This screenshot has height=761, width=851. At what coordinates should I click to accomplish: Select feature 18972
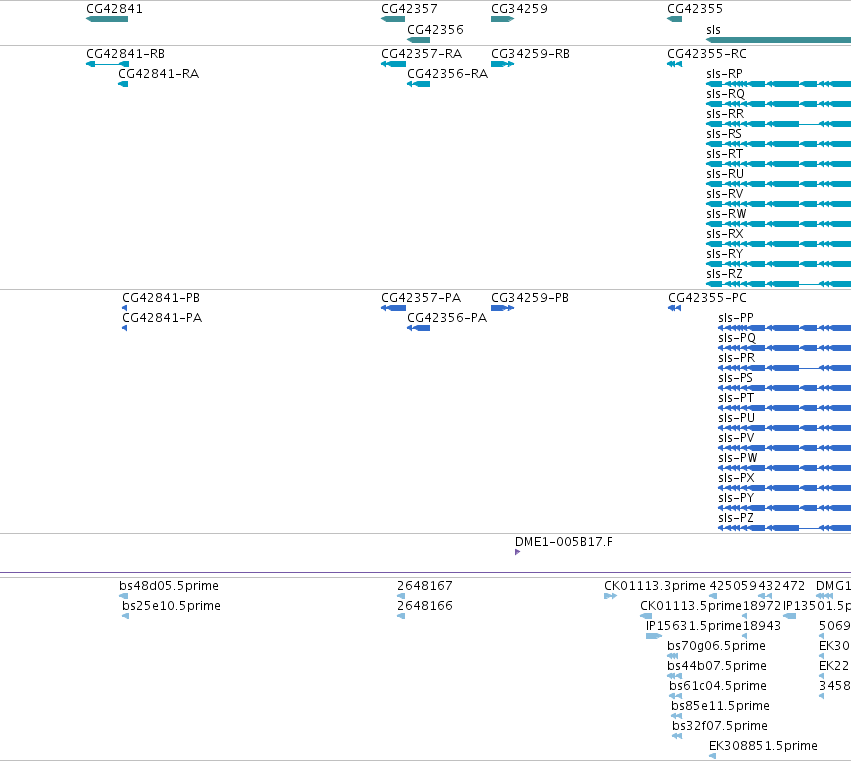[x=745, y=616]
